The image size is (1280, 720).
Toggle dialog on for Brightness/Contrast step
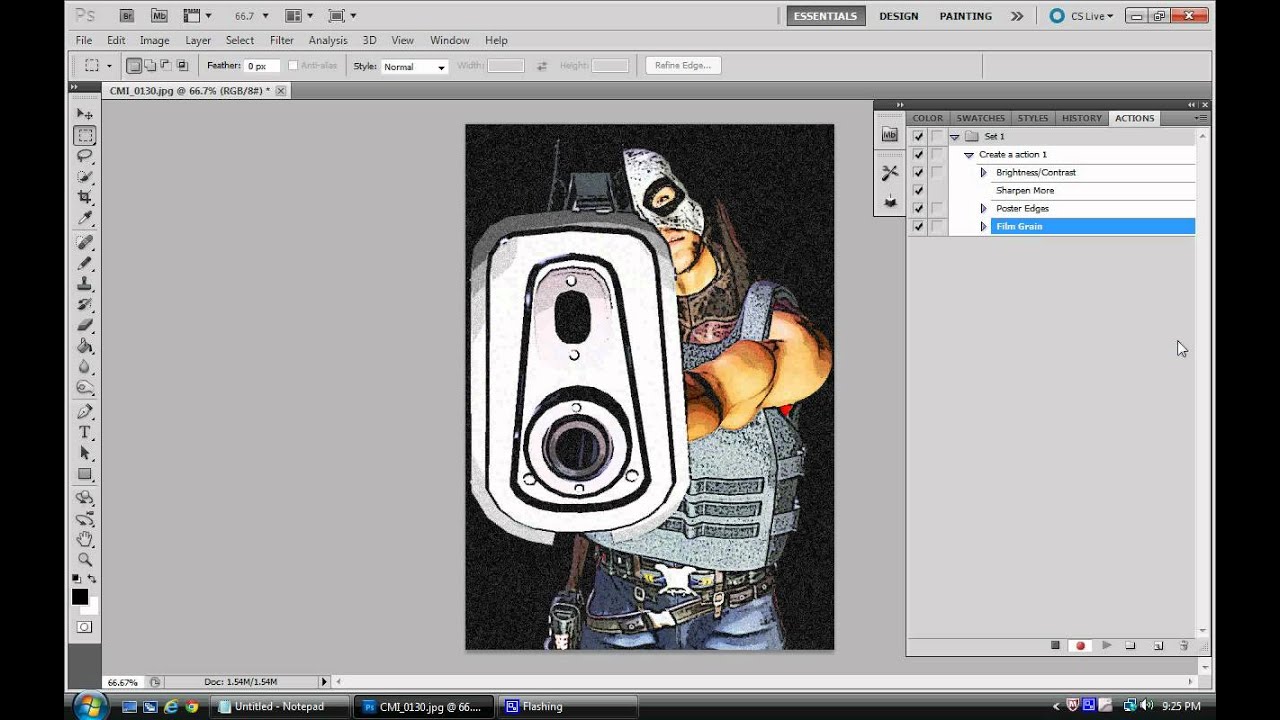click(937, 172)
